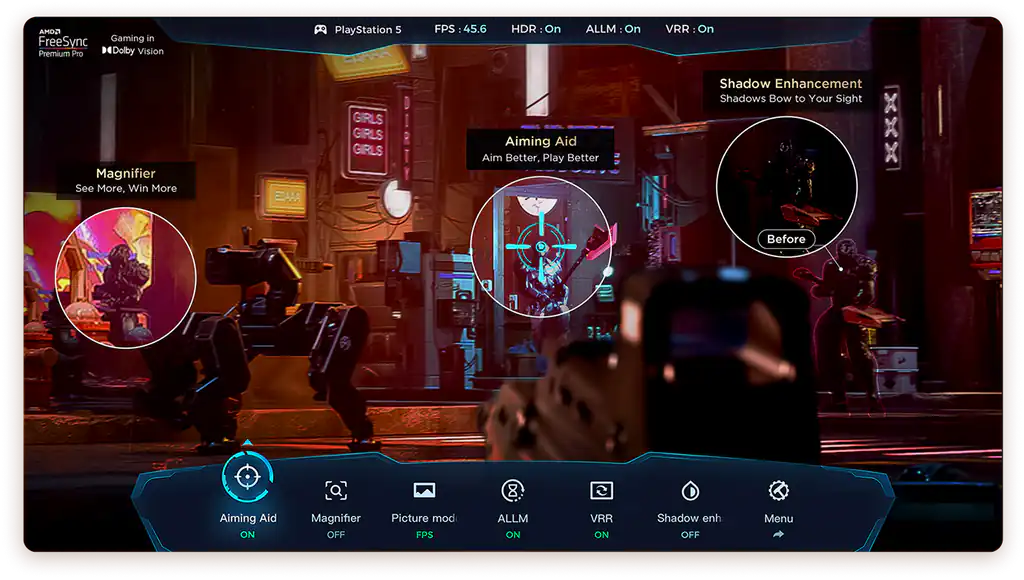Screen dimensions: 1024x580
Task: Click the 'Shadows Bow to Your Sight' caption
Action: (791, 99)
